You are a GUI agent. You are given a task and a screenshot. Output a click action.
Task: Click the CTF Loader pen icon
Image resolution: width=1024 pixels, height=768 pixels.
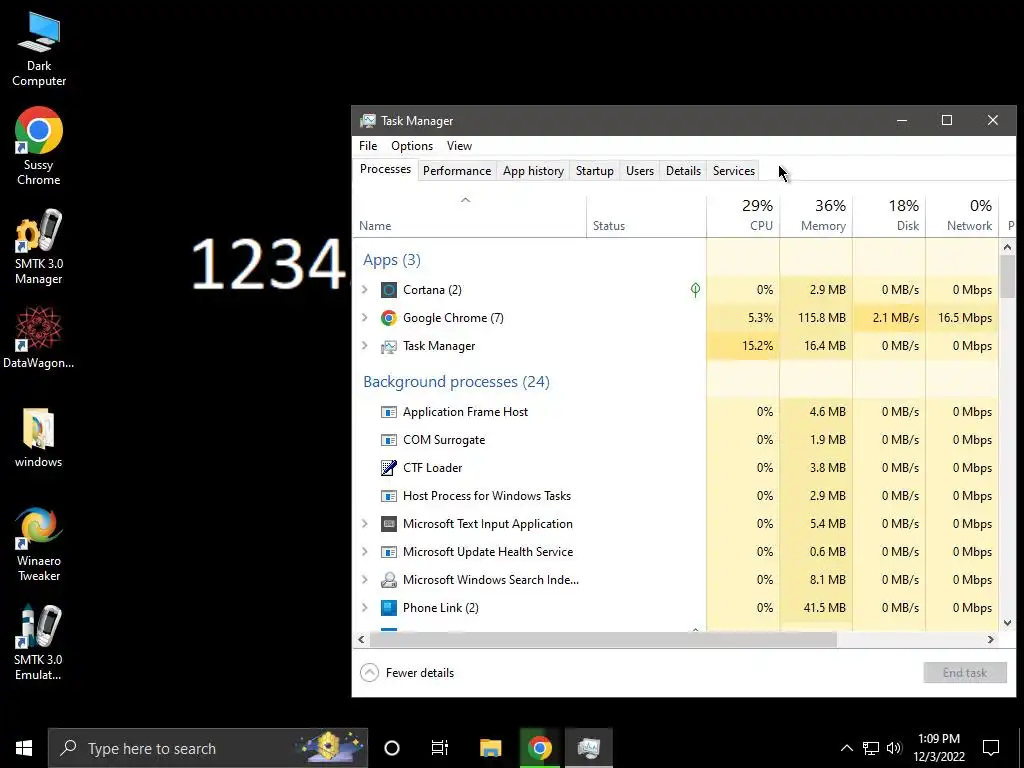[x=389, y=468]
